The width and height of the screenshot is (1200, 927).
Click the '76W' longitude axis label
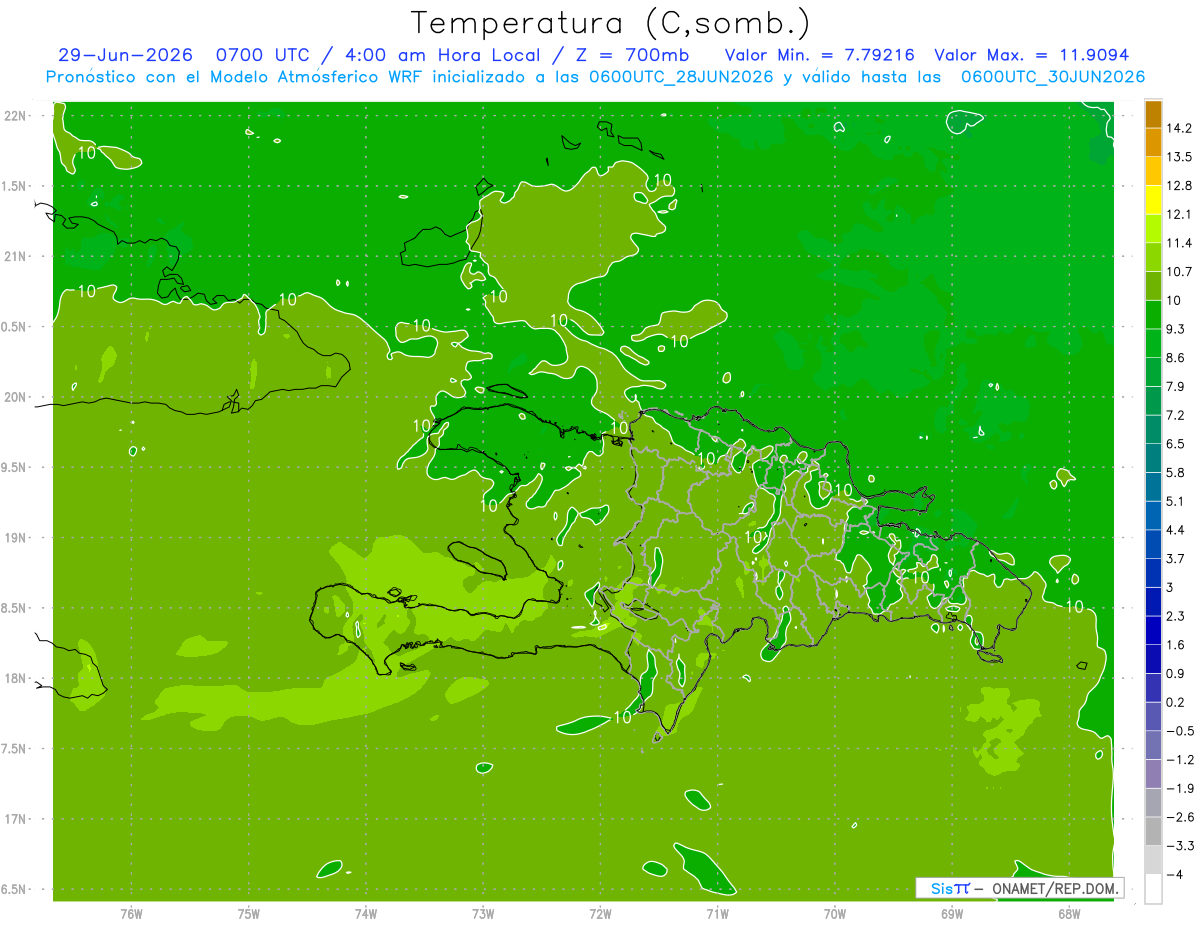tap(131, 914)
